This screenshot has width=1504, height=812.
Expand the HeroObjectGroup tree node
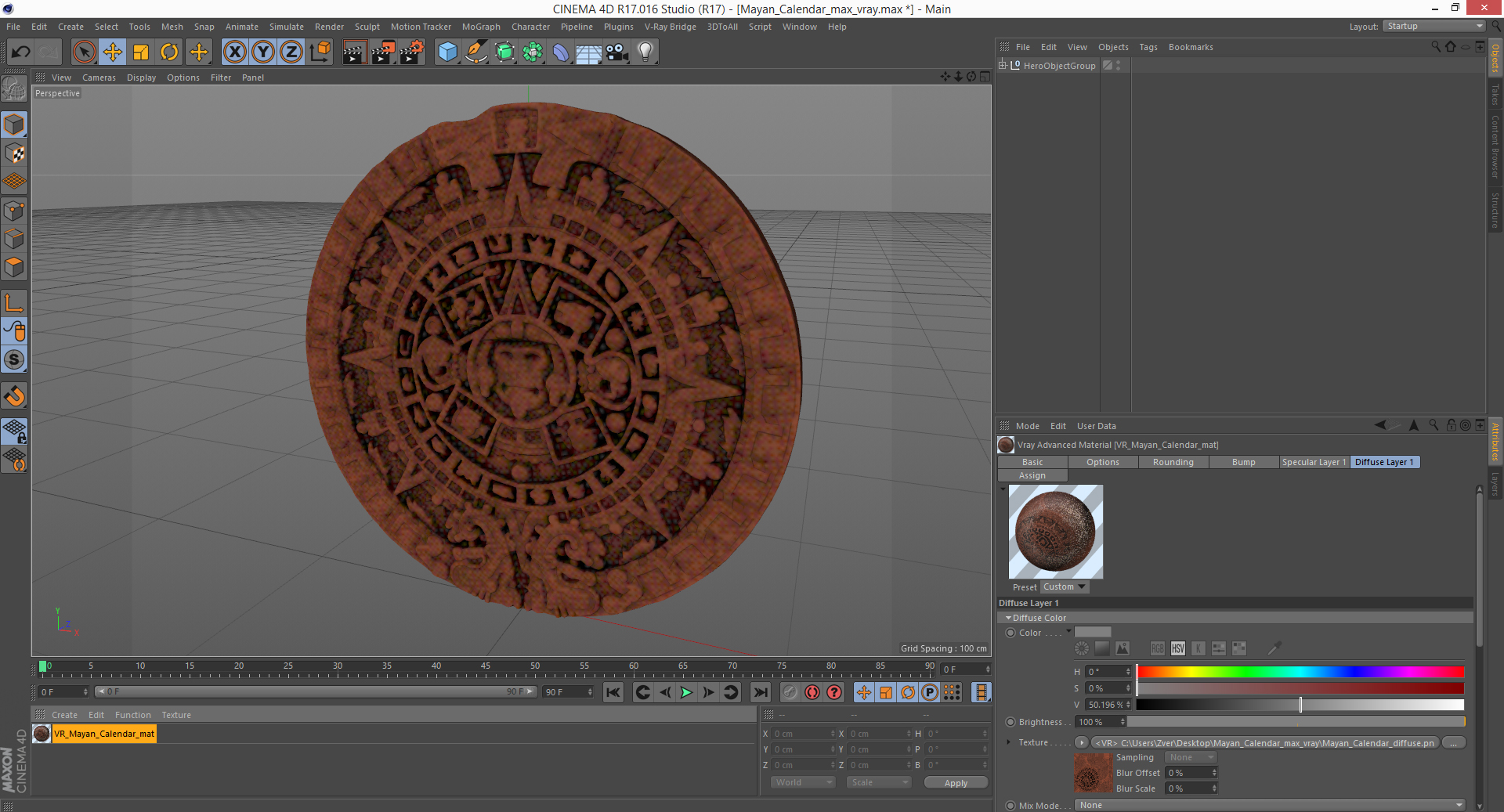(x=1003, y=65)
